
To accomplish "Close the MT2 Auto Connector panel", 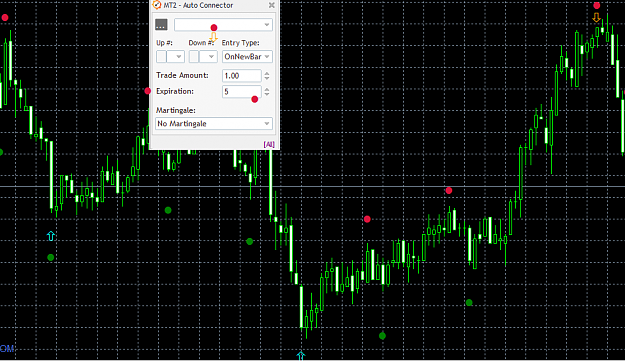I will point(271,5).
